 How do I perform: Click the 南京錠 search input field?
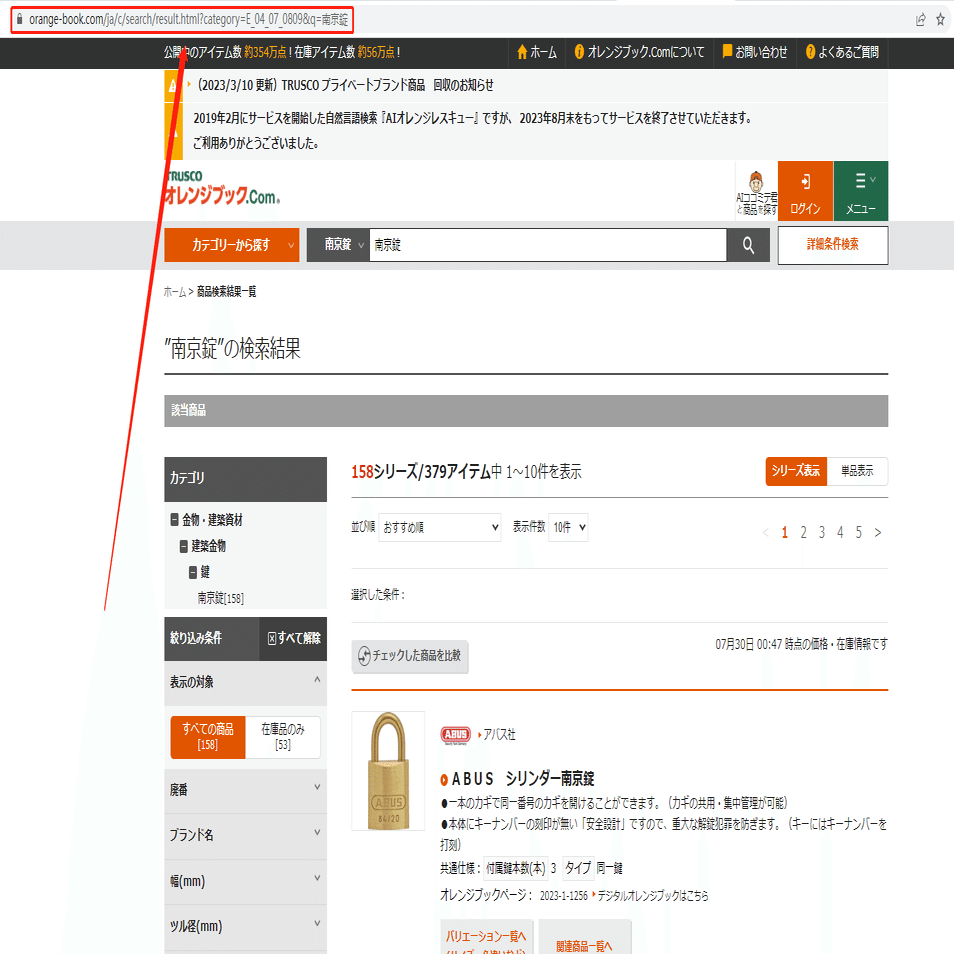pos(548,245)
